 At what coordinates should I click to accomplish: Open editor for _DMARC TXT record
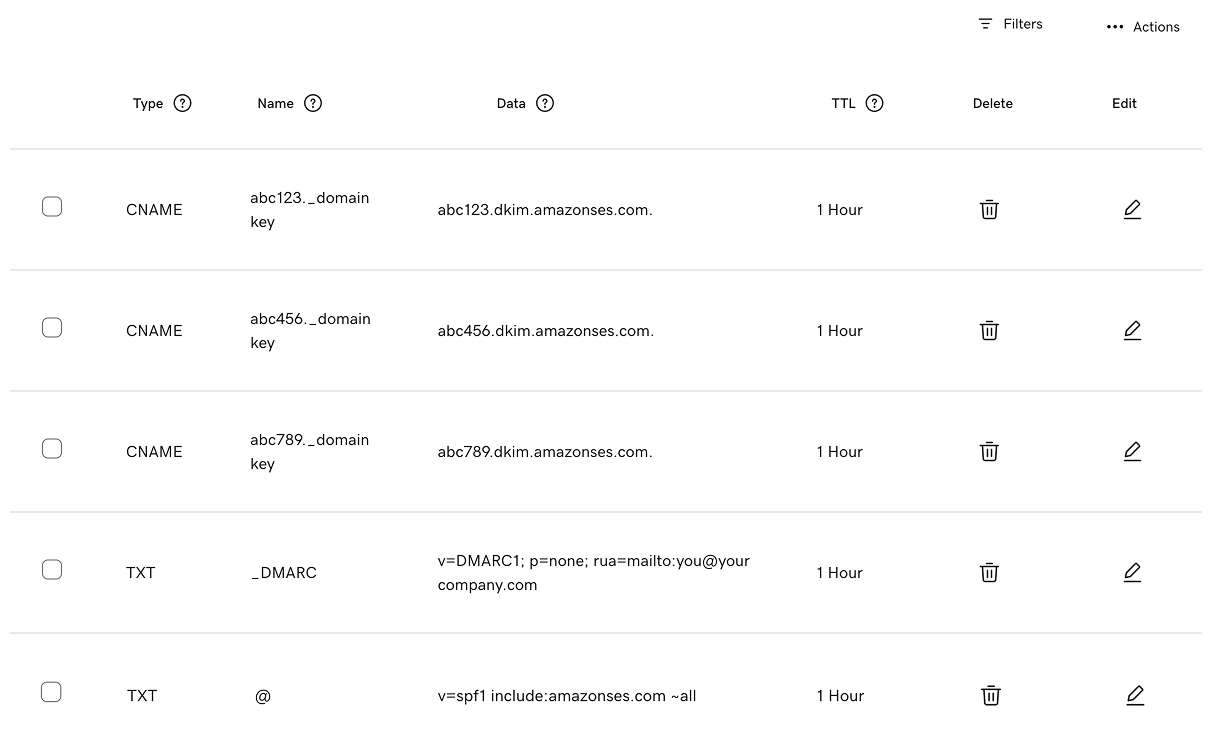1132,573
